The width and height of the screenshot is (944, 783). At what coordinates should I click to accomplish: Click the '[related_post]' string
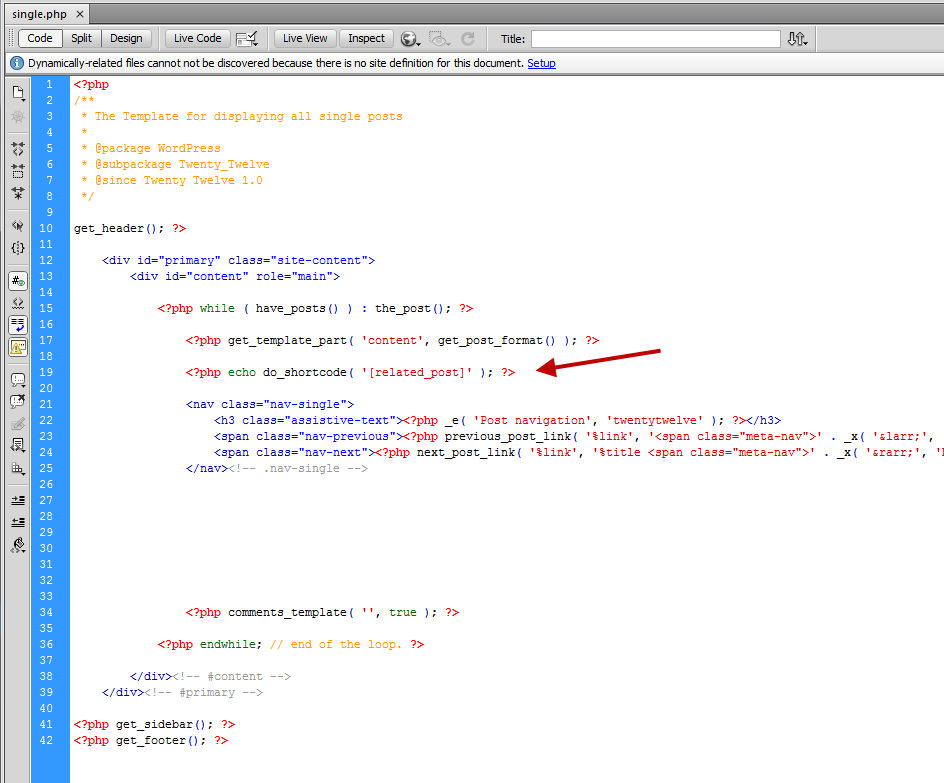point(417,372)
